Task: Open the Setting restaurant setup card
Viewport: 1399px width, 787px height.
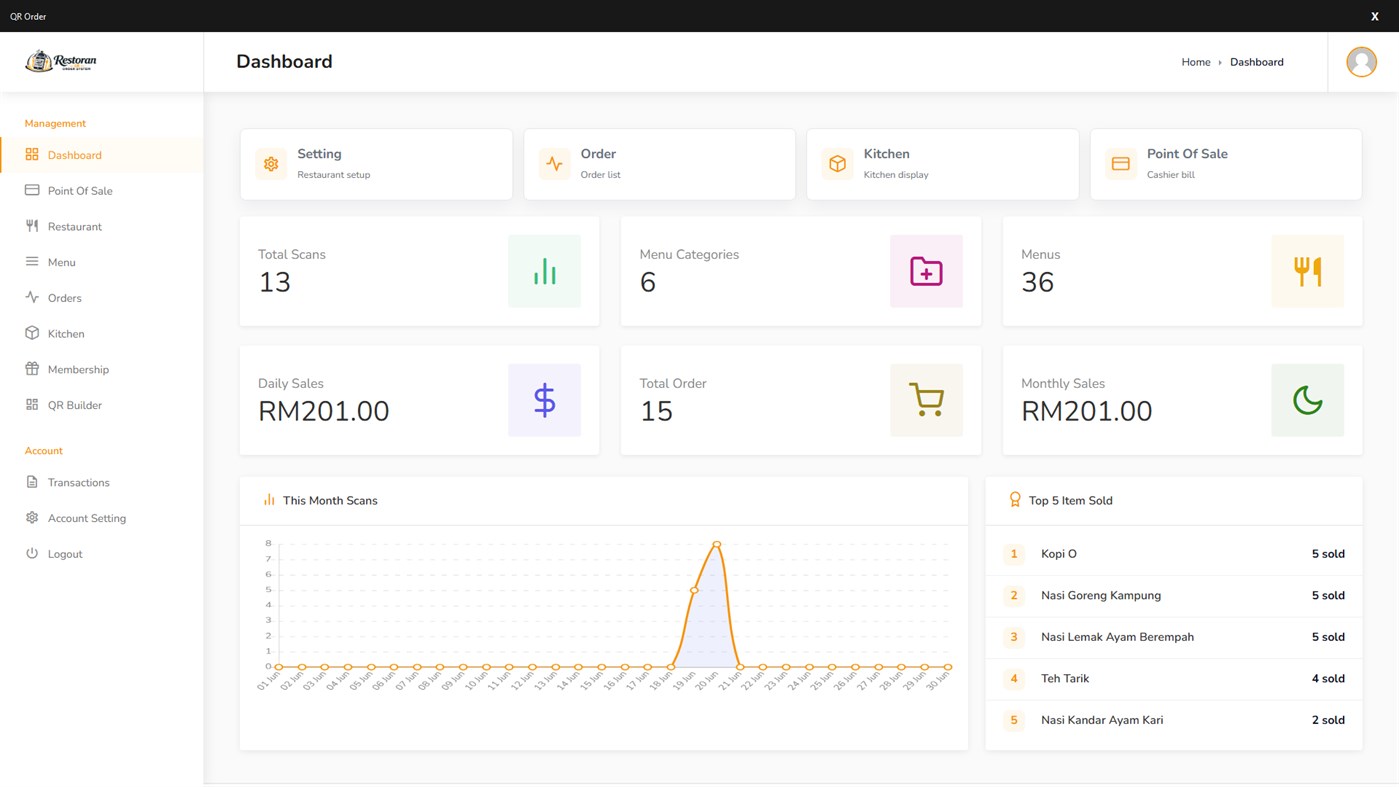Action: click(376, 164)
